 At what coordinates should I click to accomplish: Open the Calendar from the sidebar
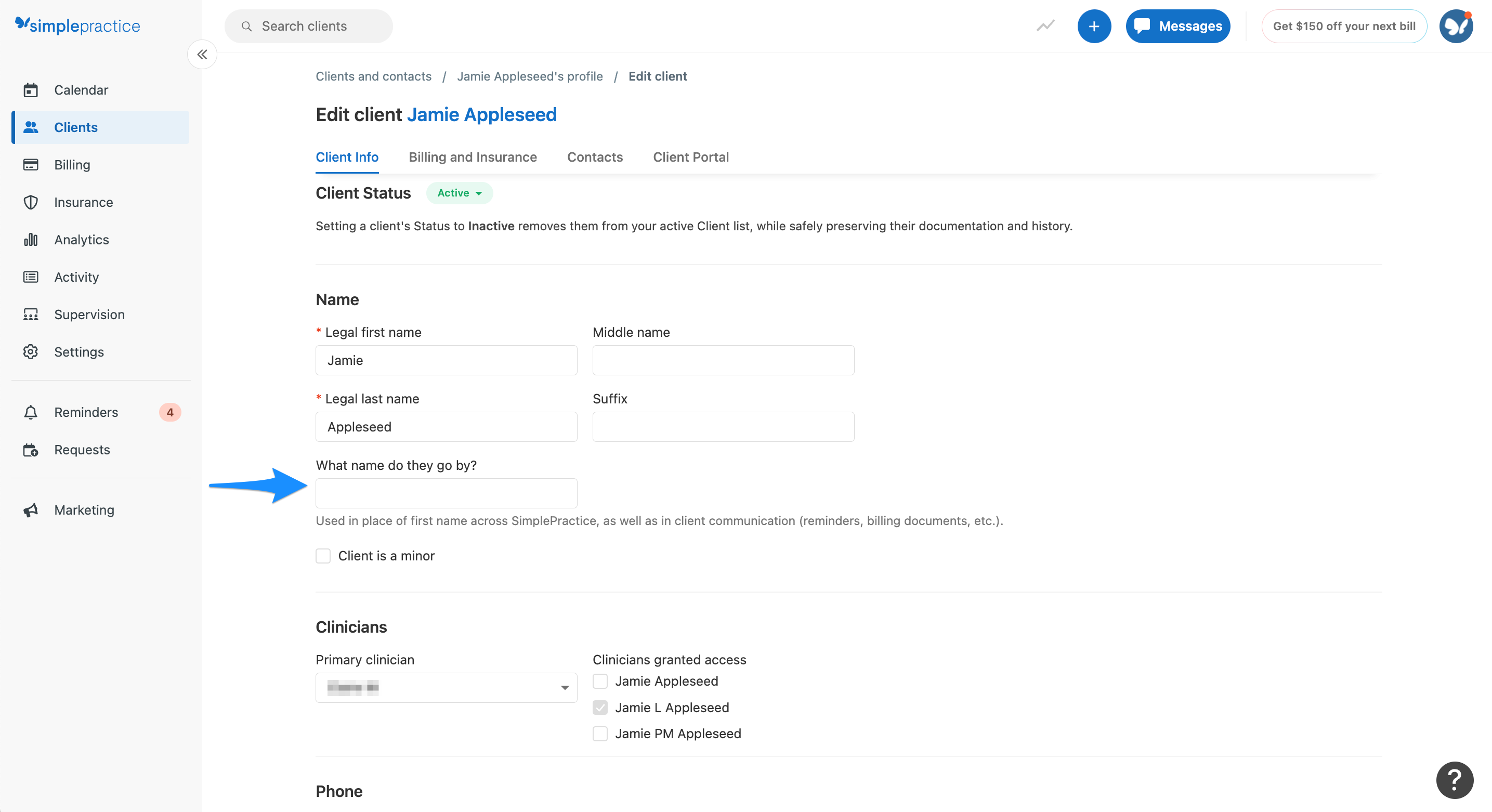point(81,90)
